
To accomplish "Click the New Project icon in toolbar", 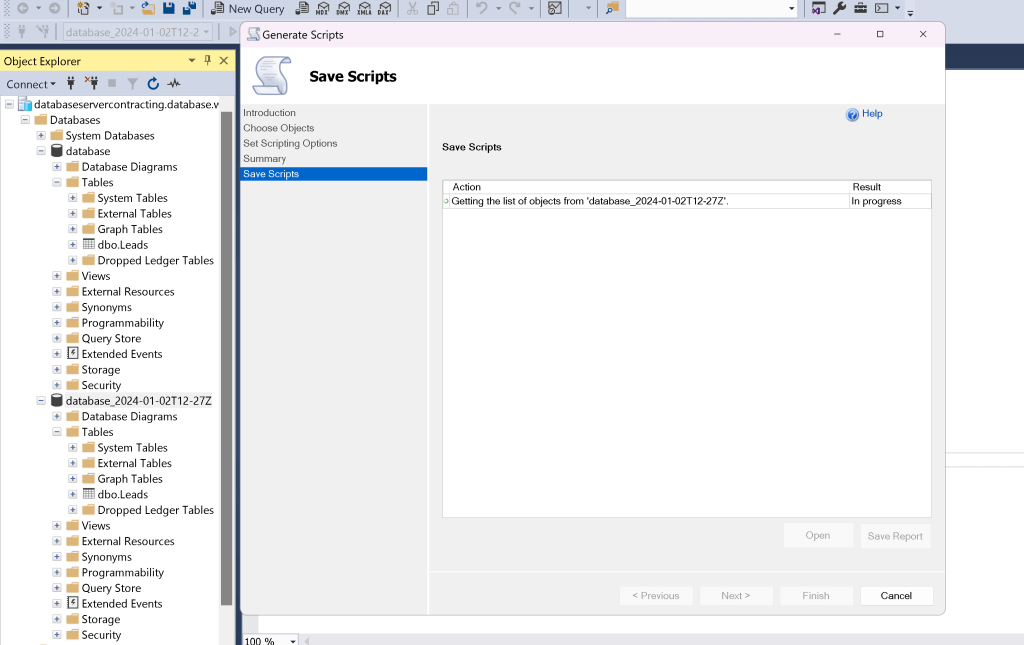I will [83, 8].
